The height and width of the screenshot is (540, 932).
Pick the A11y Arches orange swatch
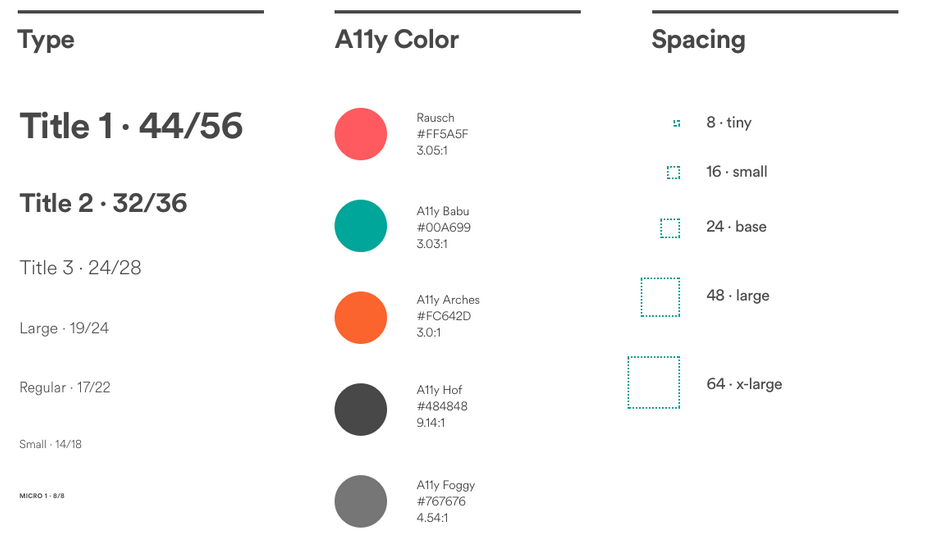tap(361, 317)
